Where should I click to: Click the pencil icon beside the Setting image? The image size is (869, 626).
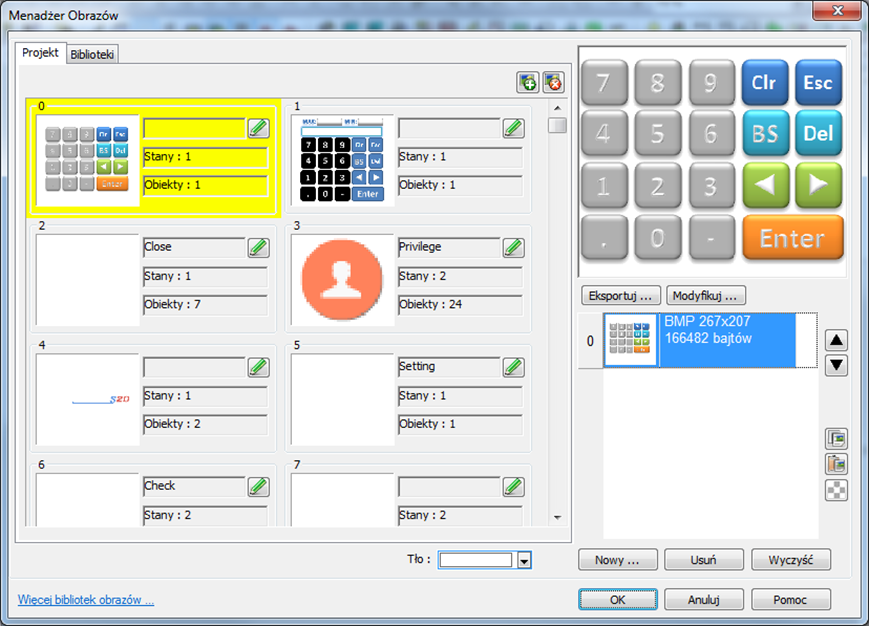[x=514, y=367]
